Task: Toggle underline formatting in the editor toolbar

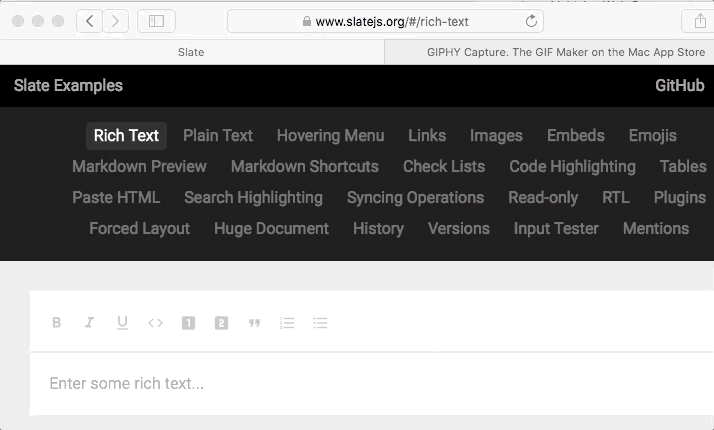Action: tap(122, 323)
